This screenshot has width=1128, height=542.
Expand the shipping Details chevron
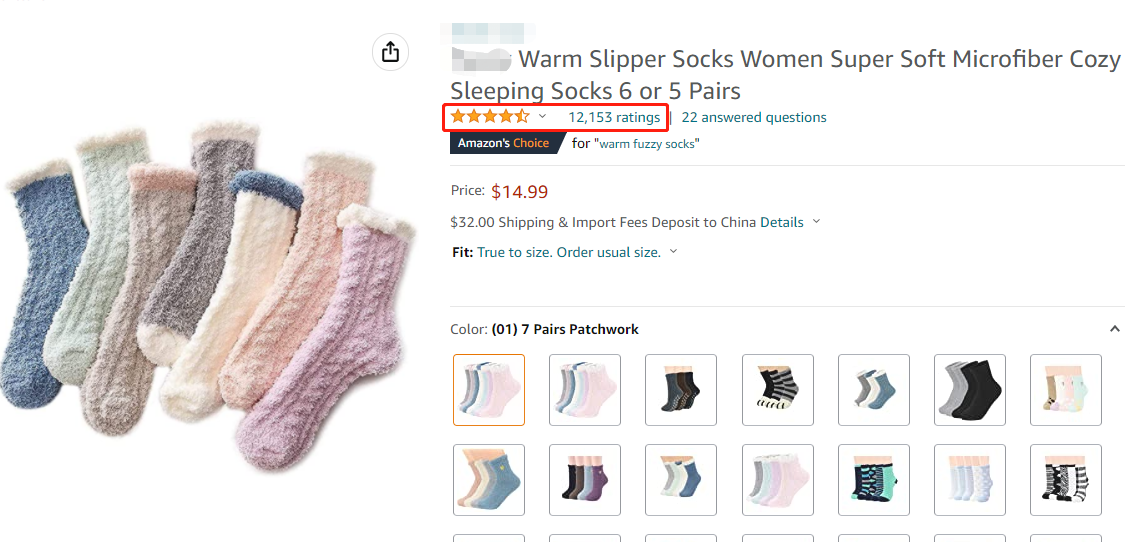[x=816, y=222]
